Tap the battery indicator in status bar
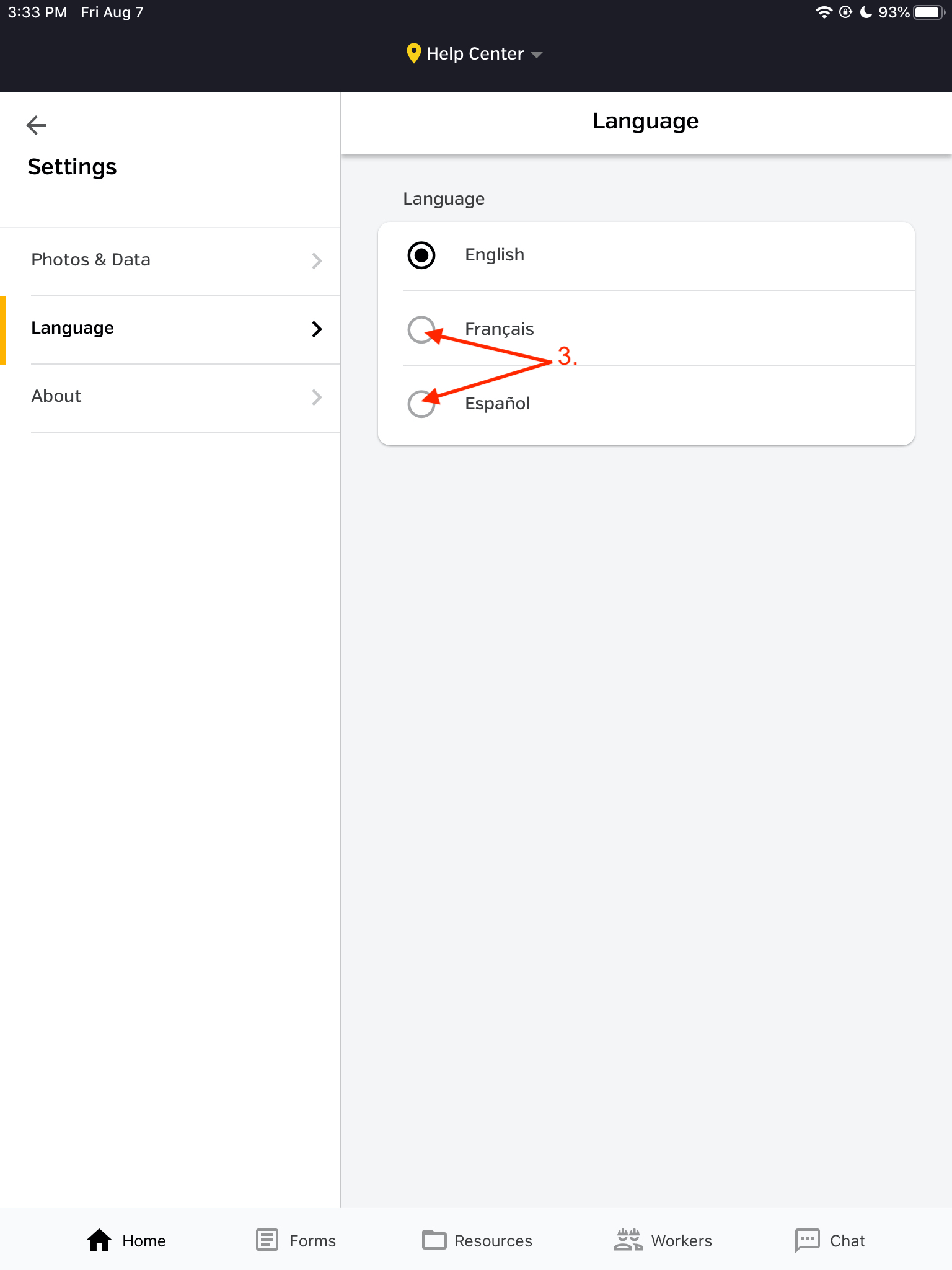The image size is (952, 1270). tap(928, 12)
